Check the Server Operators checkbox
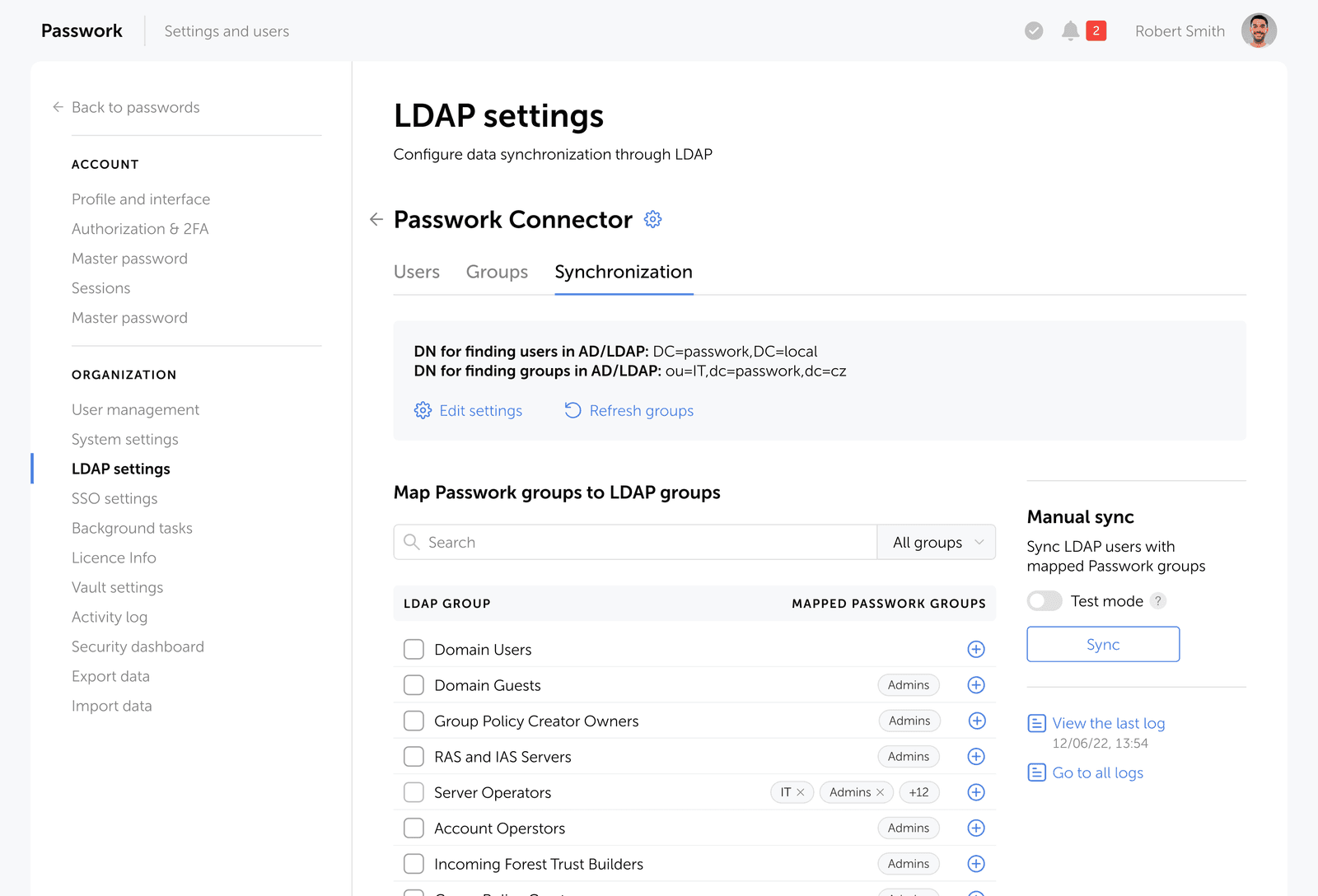 point(414,792)
